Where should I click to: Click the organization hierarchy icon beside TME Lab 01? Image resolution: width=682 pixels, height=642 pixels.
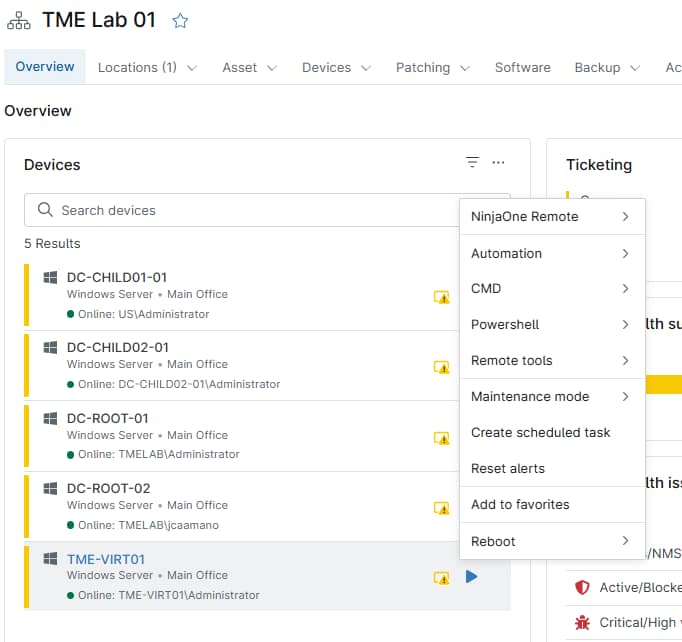(19, 20)
